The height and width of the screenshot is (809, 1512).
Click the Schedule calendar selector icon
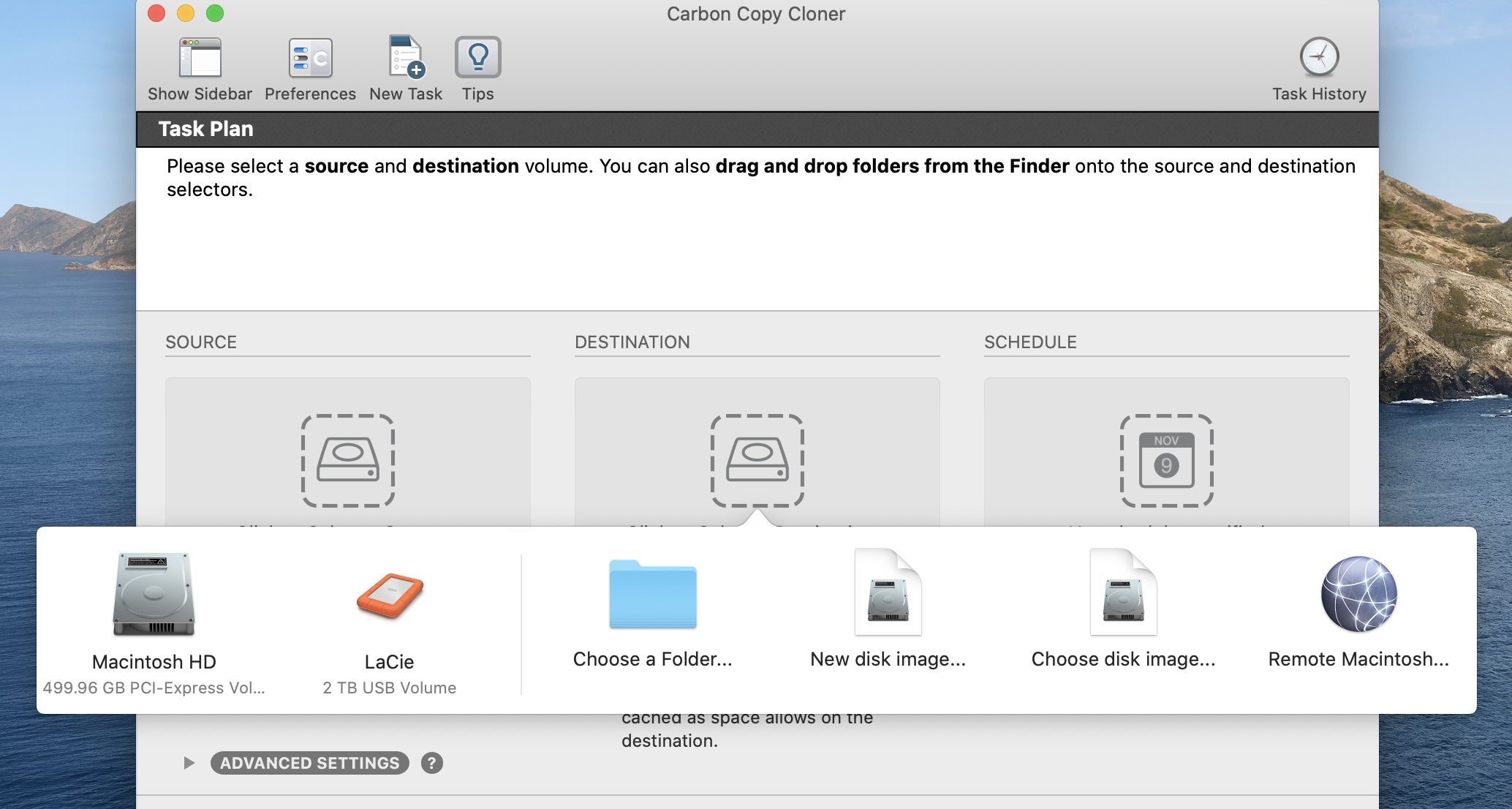pyautogui.click(x=1167, y=461)
